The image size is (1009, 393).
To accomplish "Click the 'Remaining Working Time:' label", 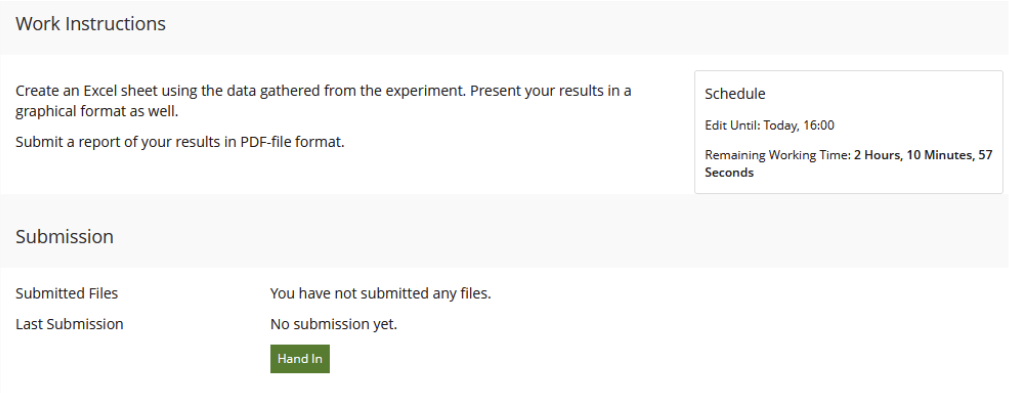I will pyautogui.click(x=778, y=155).
